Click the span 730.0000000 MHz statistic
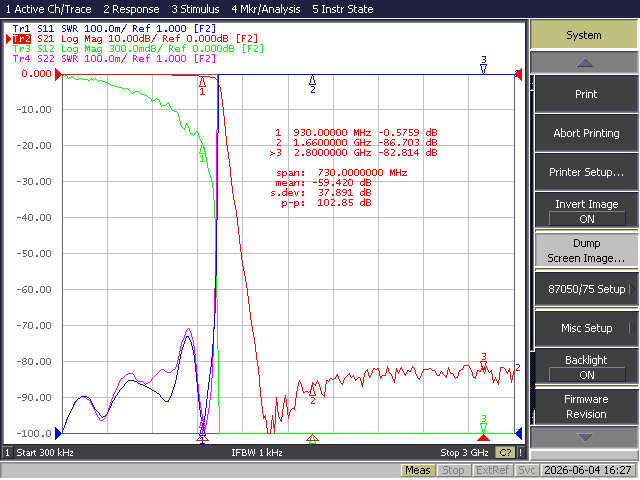The width and height of the screenshot is (640, 480). click(342, 173)
